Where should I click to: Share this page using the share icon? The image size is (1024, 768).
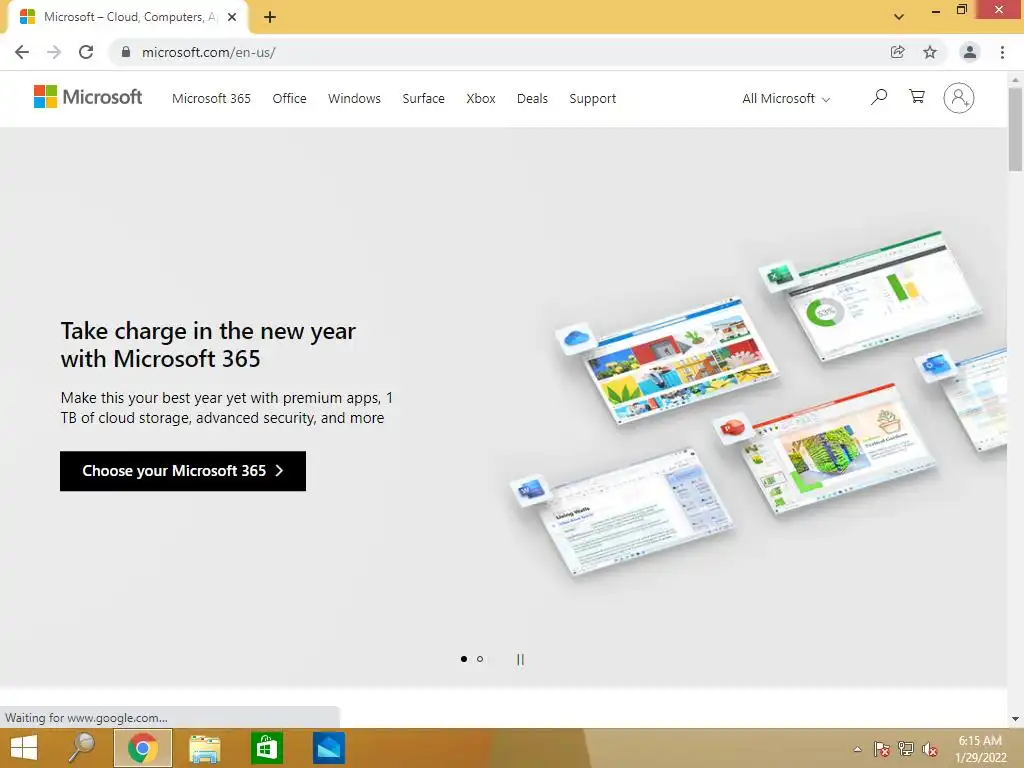(x=897, y=52)
